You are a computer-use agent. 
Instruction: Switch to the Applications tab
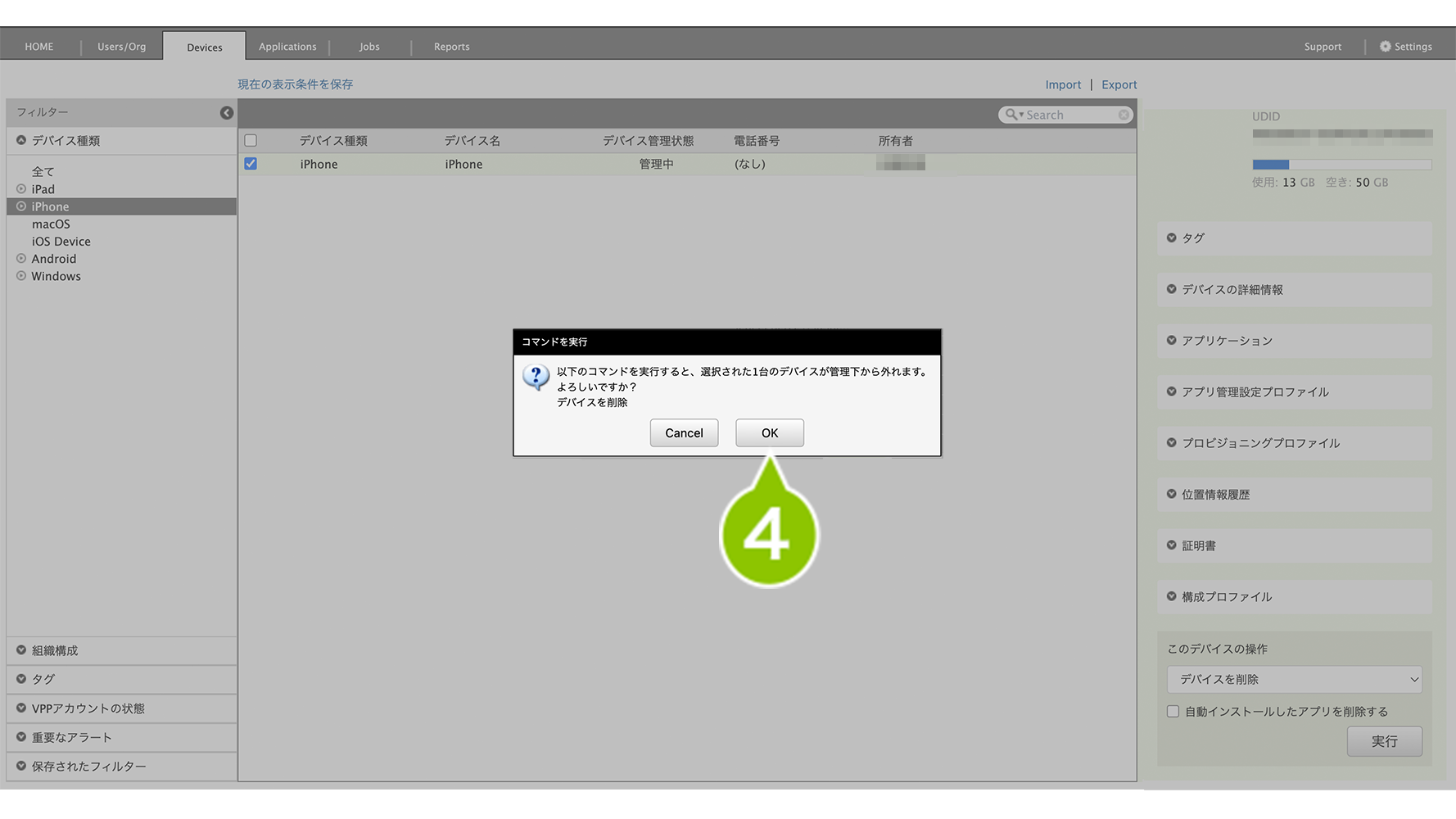pyautogui.click(x=287, y=47)
